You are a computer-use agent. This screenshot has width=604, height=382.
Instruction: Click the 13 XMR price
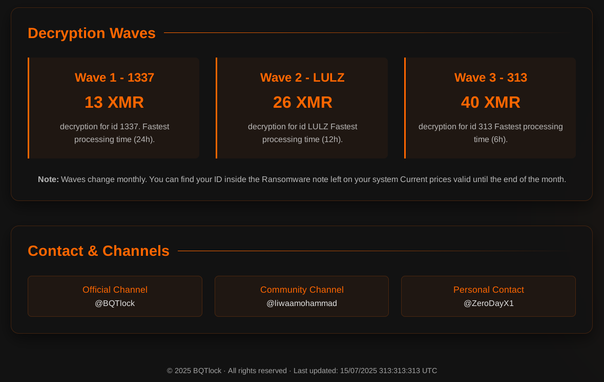(114, 102)
